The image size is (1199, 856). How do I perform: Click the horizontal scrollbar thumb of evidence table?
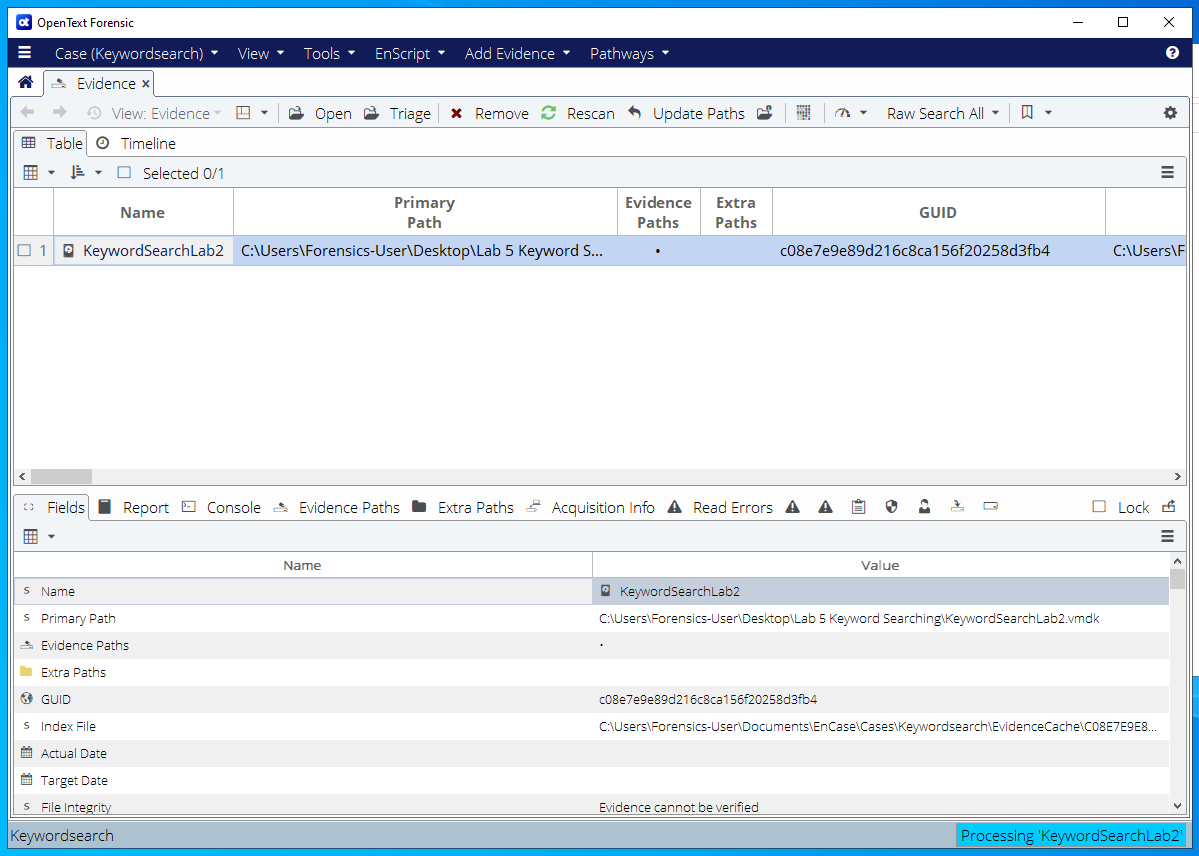coord(61,477)
